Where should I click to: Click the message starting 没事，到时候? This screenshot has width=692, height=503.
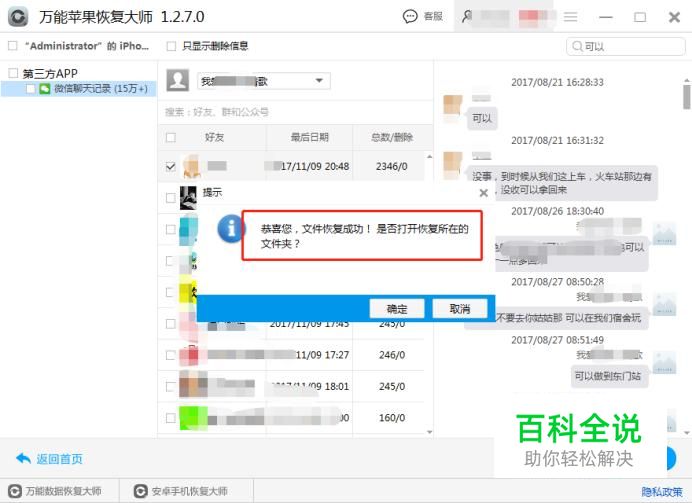562,183
